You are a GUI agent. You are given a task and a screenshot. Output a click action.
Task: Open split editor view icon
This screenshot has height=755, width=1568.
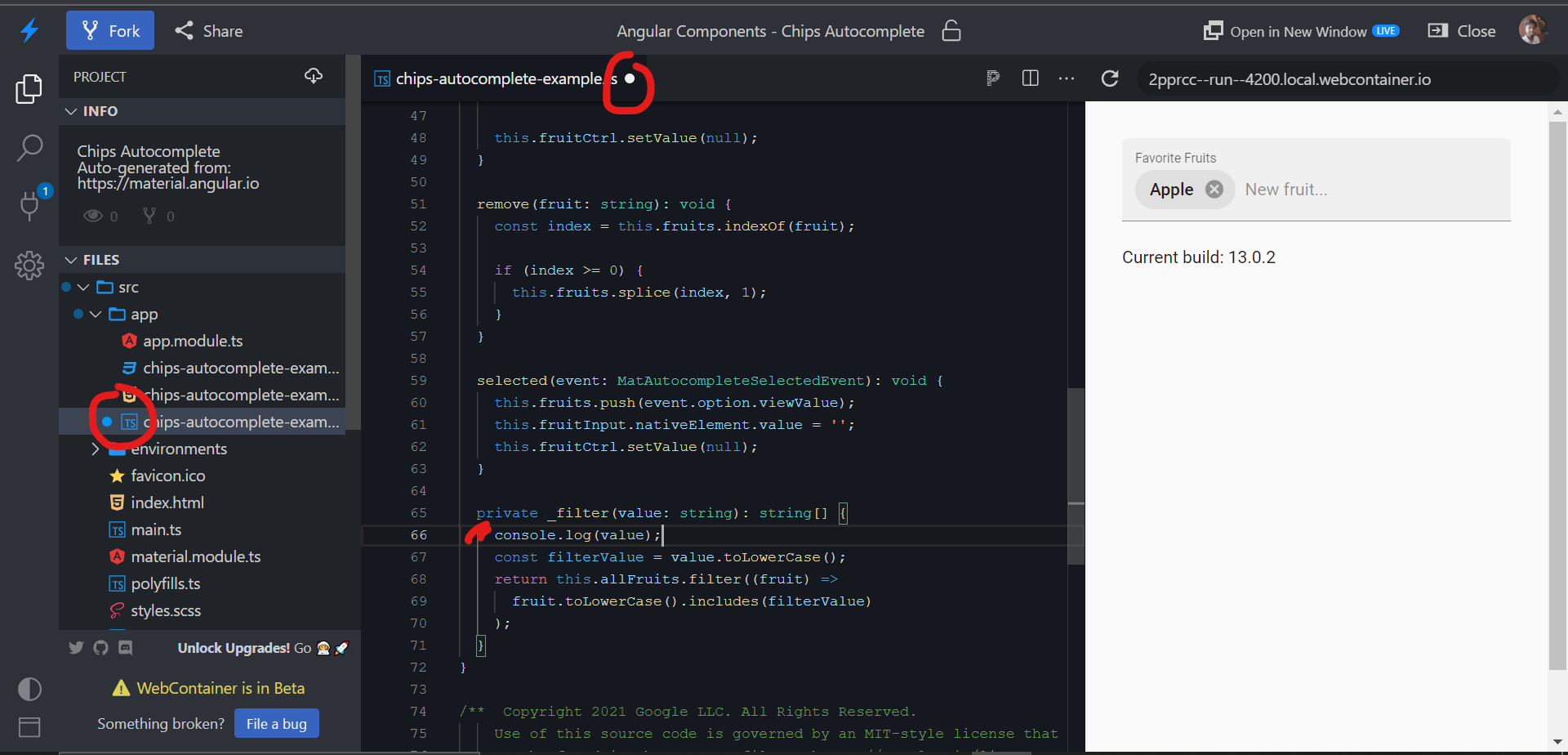1030,78
